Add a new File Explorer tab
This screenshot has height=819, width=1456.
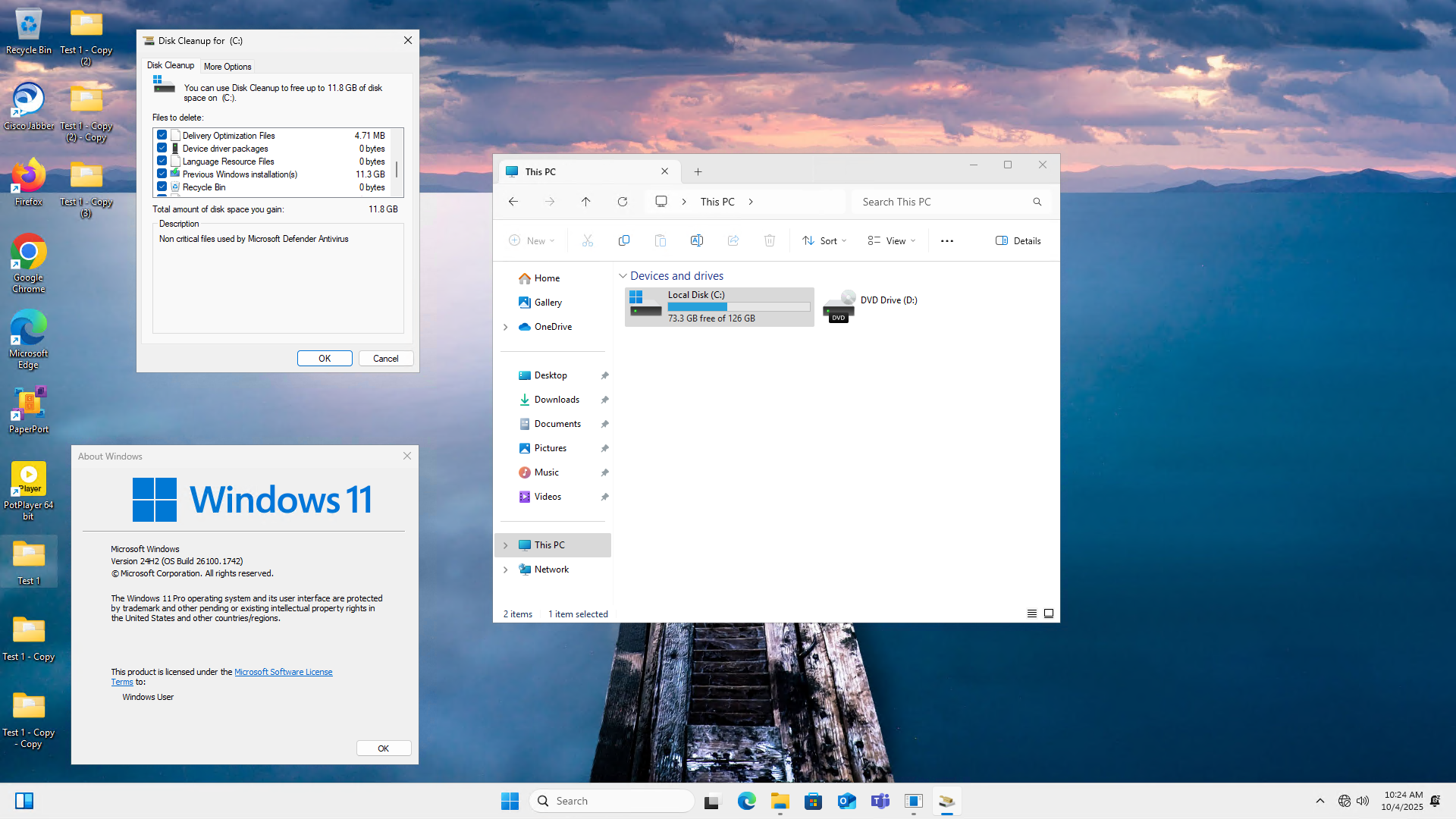(x=698, y=172)
